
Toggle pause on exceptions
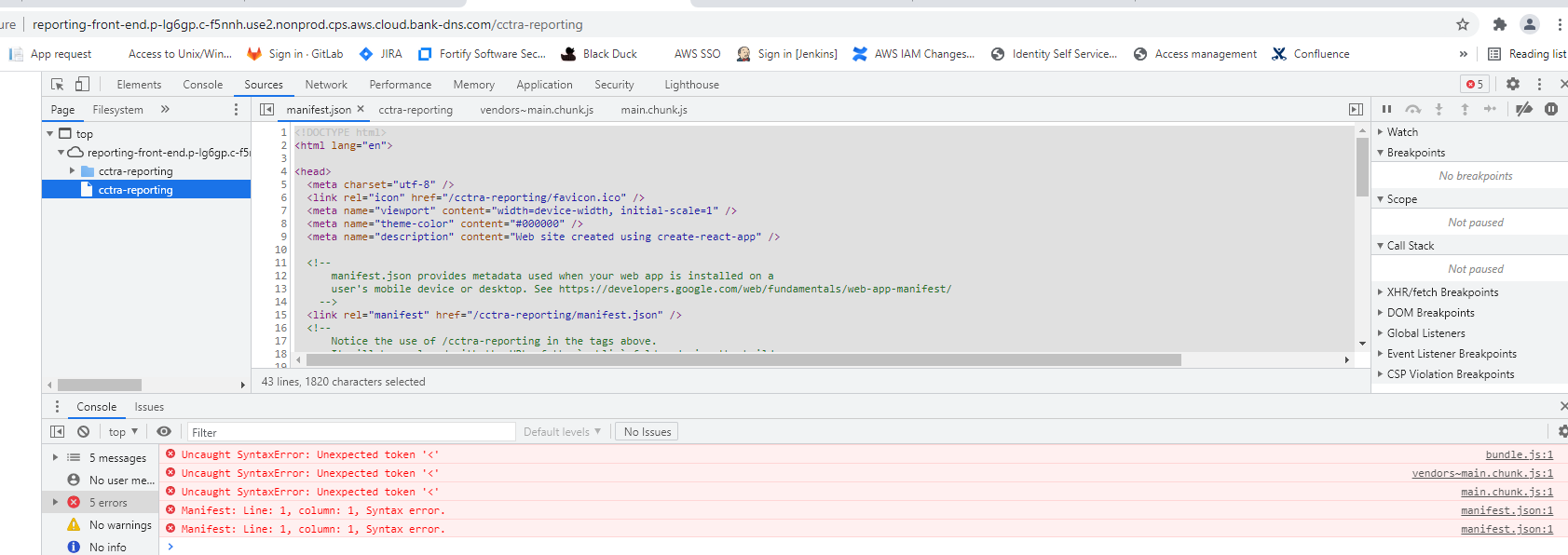[x=1551, y=109]
